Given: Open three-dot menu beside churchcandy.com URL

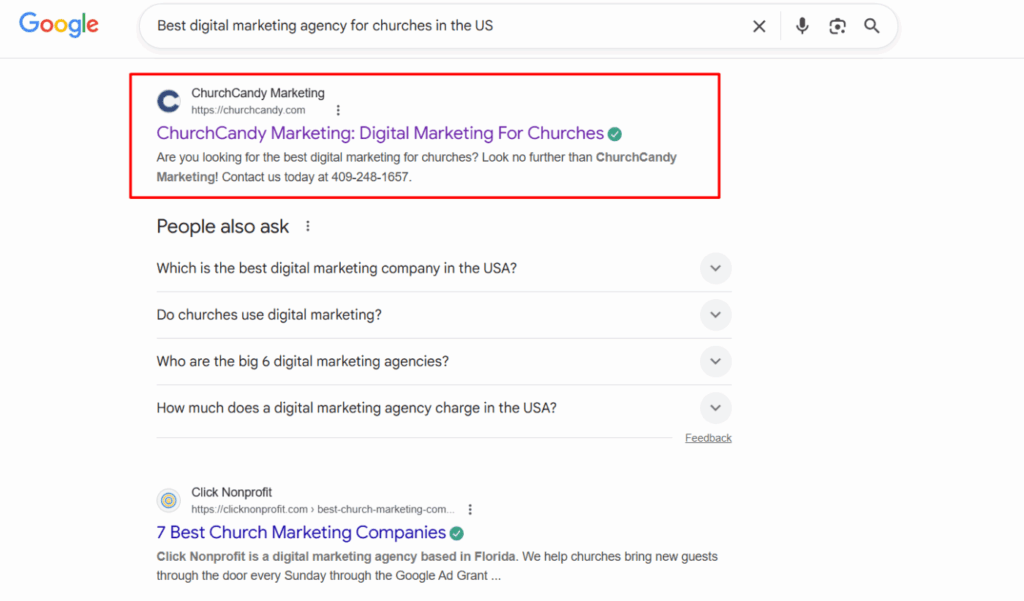Looking at the screenshot, I should [338, 110].
